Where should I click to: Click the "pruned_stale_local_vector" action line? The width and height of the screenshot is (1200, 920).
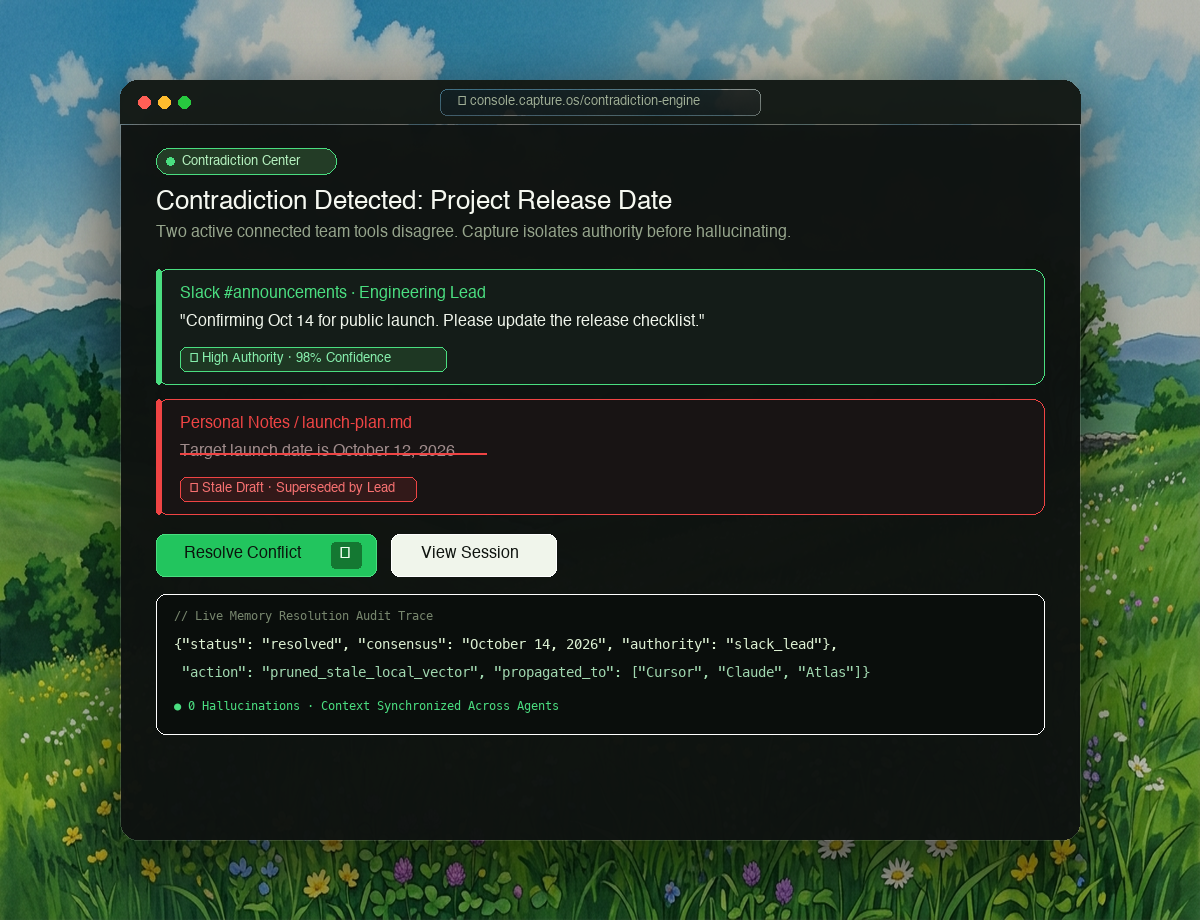[525, 672]
